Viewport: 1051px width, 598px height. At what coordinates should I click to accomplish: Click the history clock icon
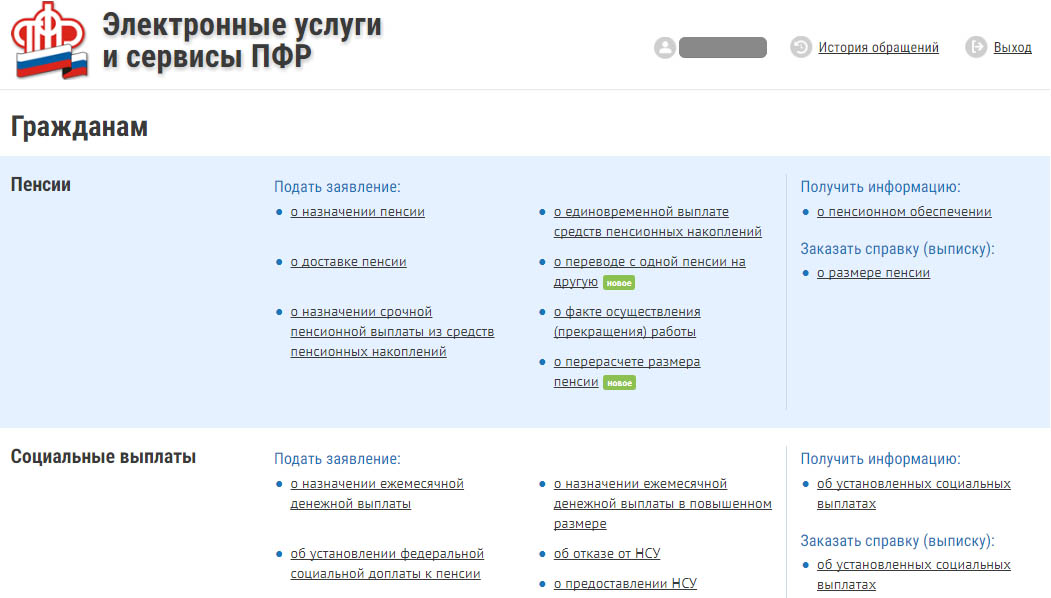(x=801, y=47)
